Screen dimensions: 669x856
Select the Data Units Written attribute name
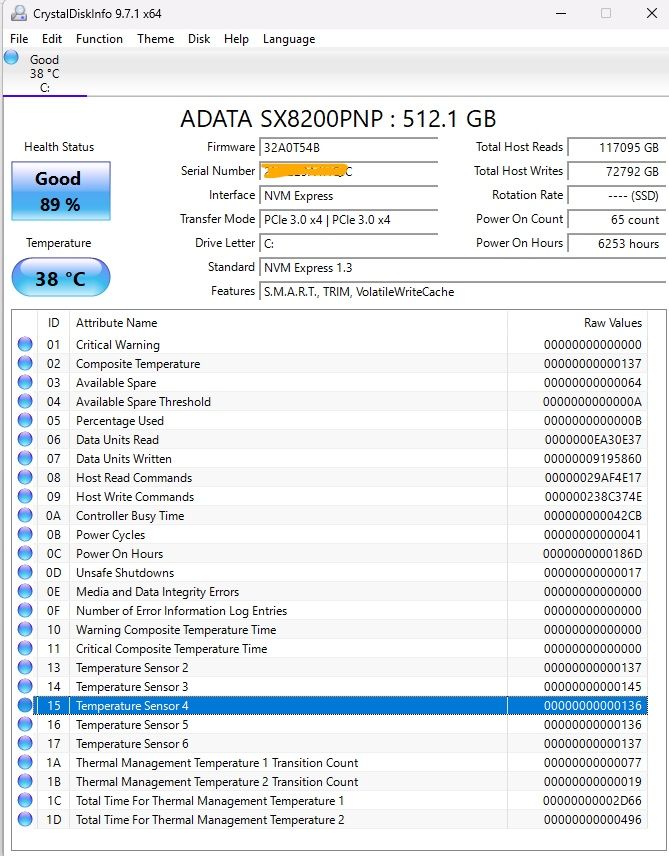click(x=124, y=459)
